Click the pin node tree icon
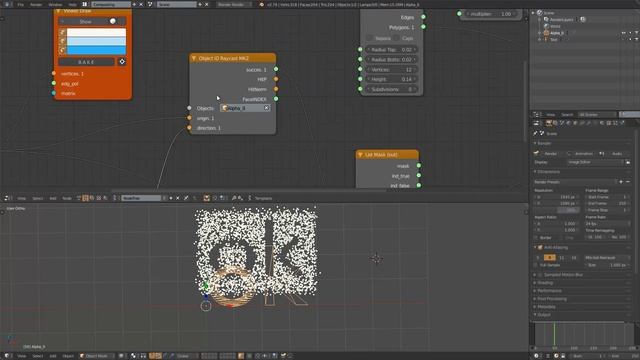This screenshot has width=640, height=360. tap(186, 198)
